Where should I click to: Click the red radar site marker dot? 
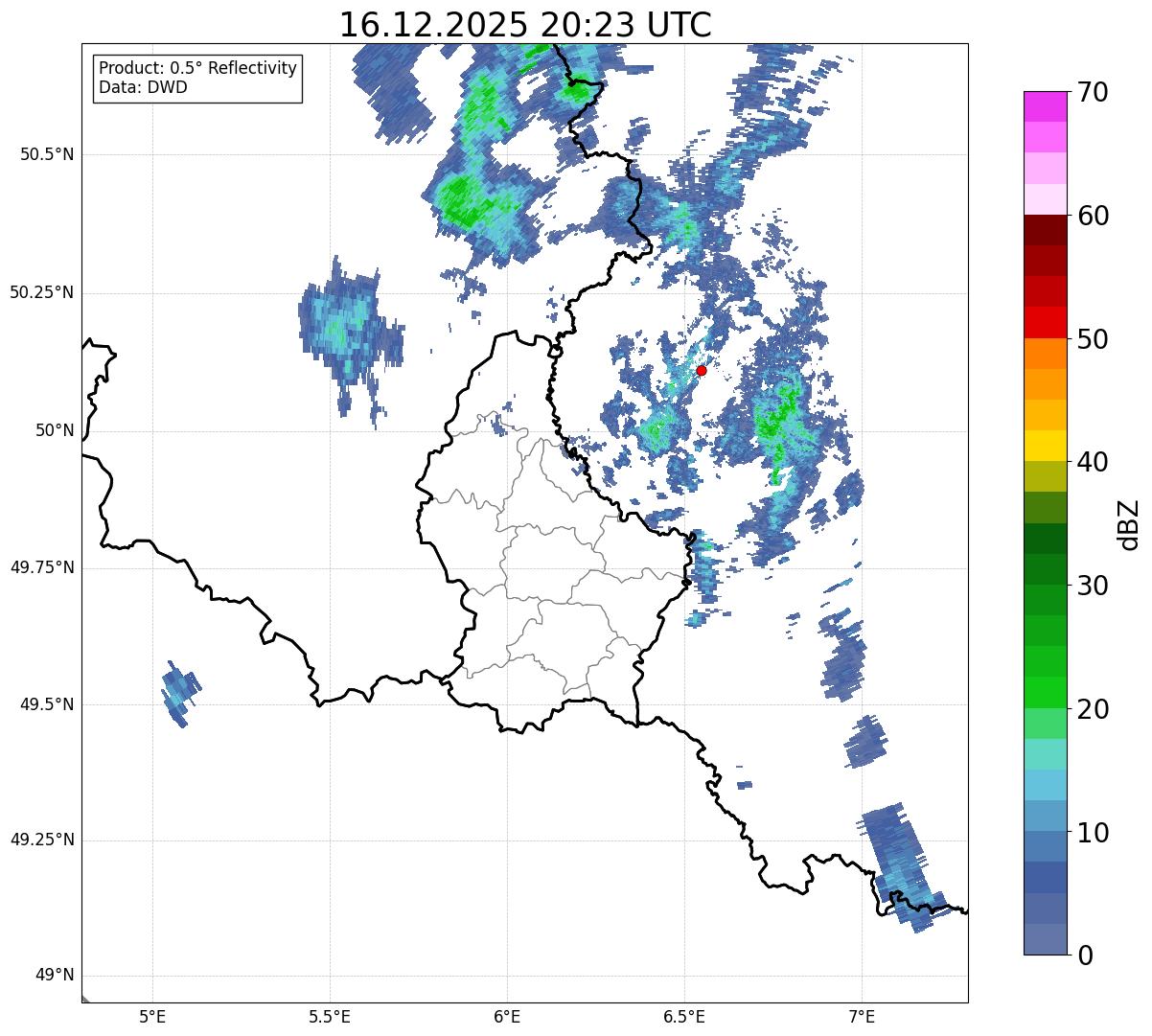[x=702, y=370]
